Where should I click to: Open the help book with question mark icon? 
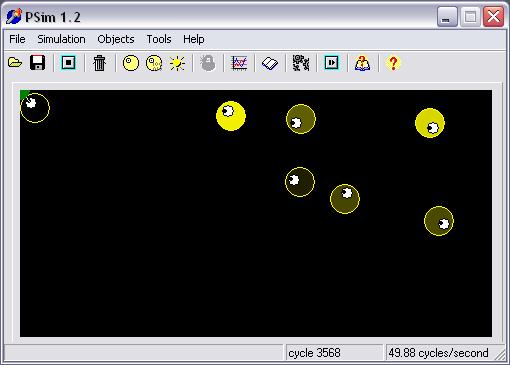tap(362, 63)
